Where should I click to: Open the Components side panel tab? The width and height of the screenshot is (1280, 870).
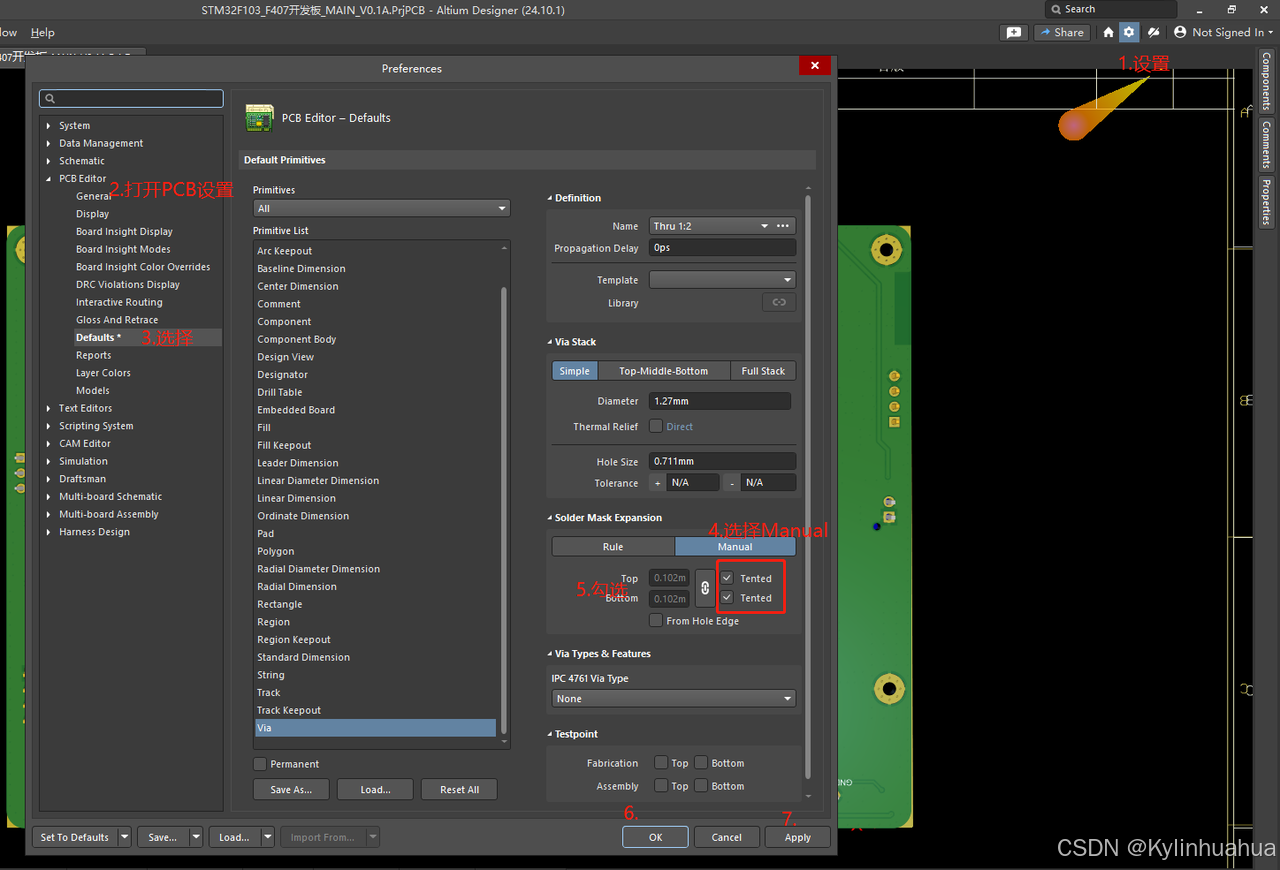coord(1265,82)
